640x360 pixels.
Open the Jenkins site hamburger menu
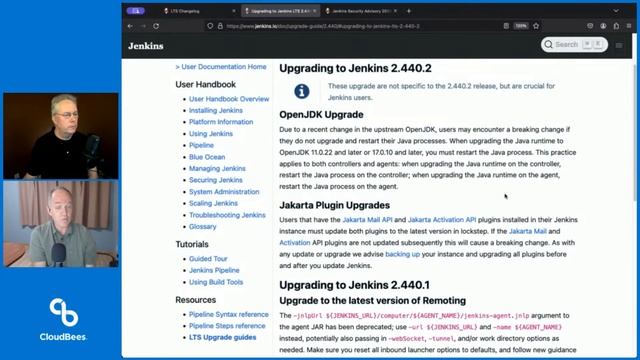point(619,45)
